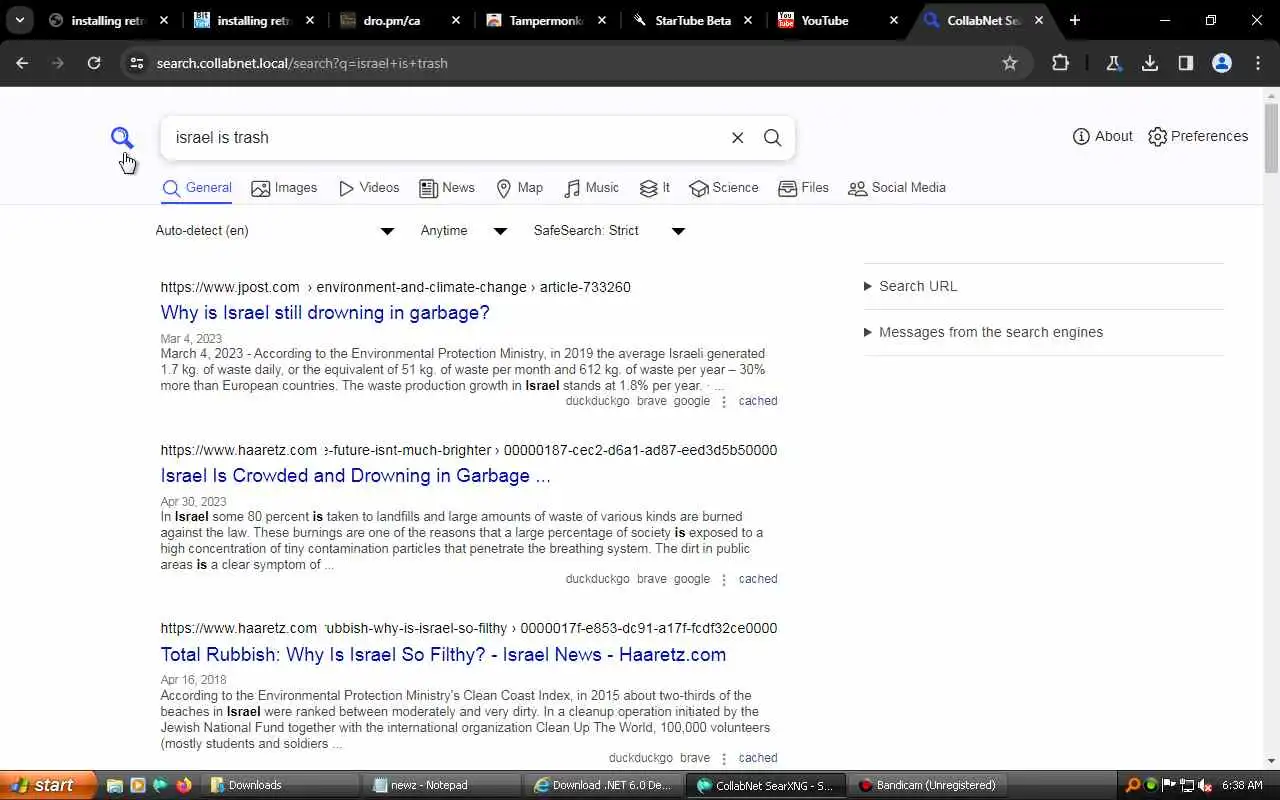Viewport: 1280px width, 800px height.
Task: Open the three-dot menu on jpost result
Action: pyautogui.click(x=724, y=401)
